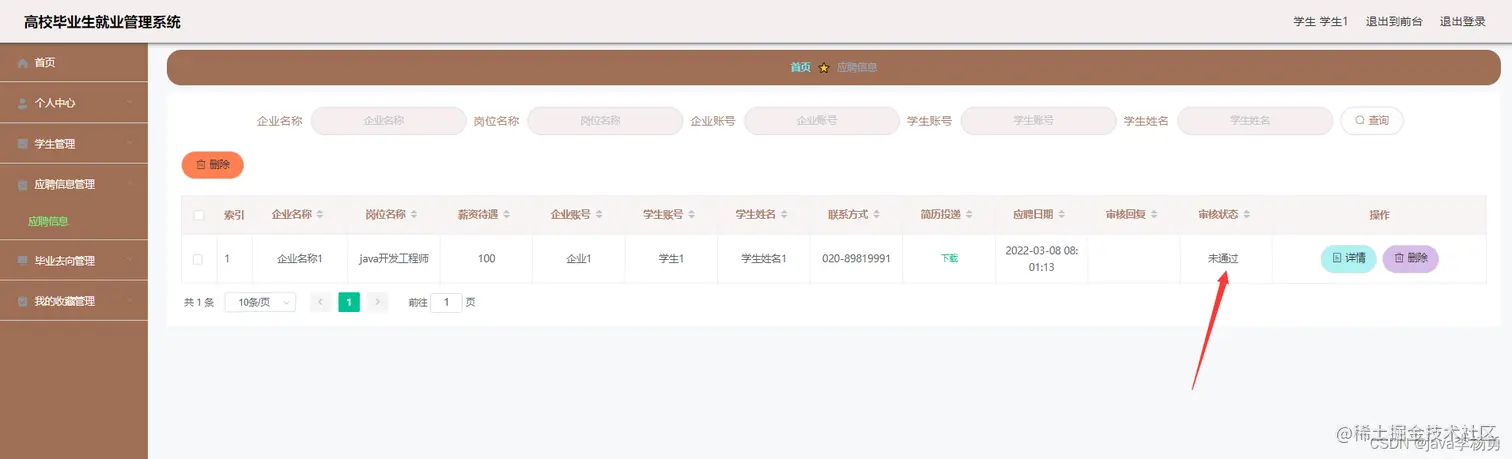The height and width of the screenshot is (459, 1512).
Task: Click the 高校毕业生就业管理系统 title
Action: point(102,22)
